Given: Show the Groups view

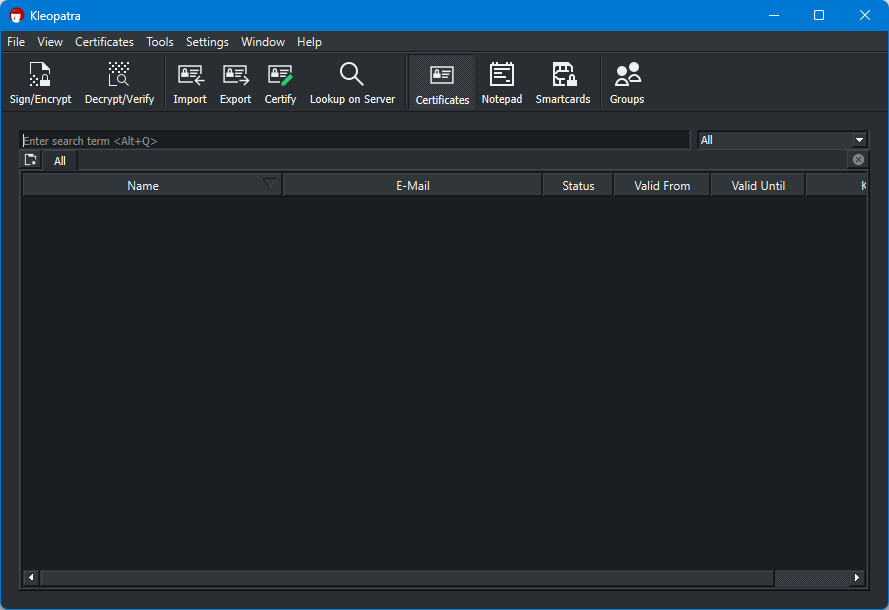Looking at the screenshot, I should pyautogui.click(x=627, y=83).
